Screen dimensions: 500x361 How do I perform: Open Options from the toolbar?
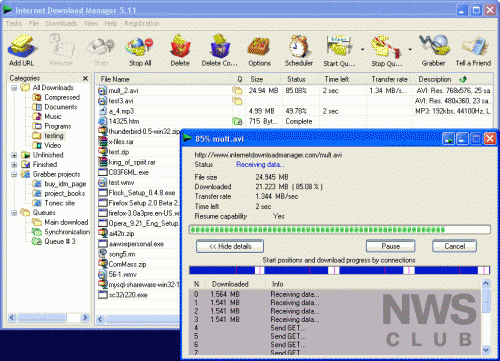(259, 50)
